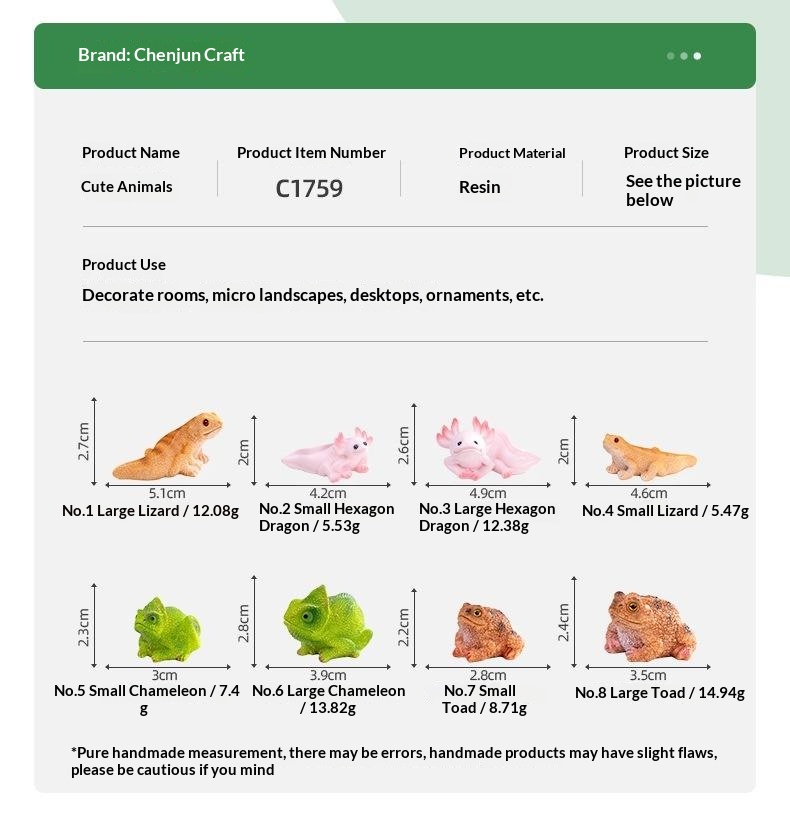Select the middle pagination dot in header
This screenshot has height=828, width=790.
(684, 56)
